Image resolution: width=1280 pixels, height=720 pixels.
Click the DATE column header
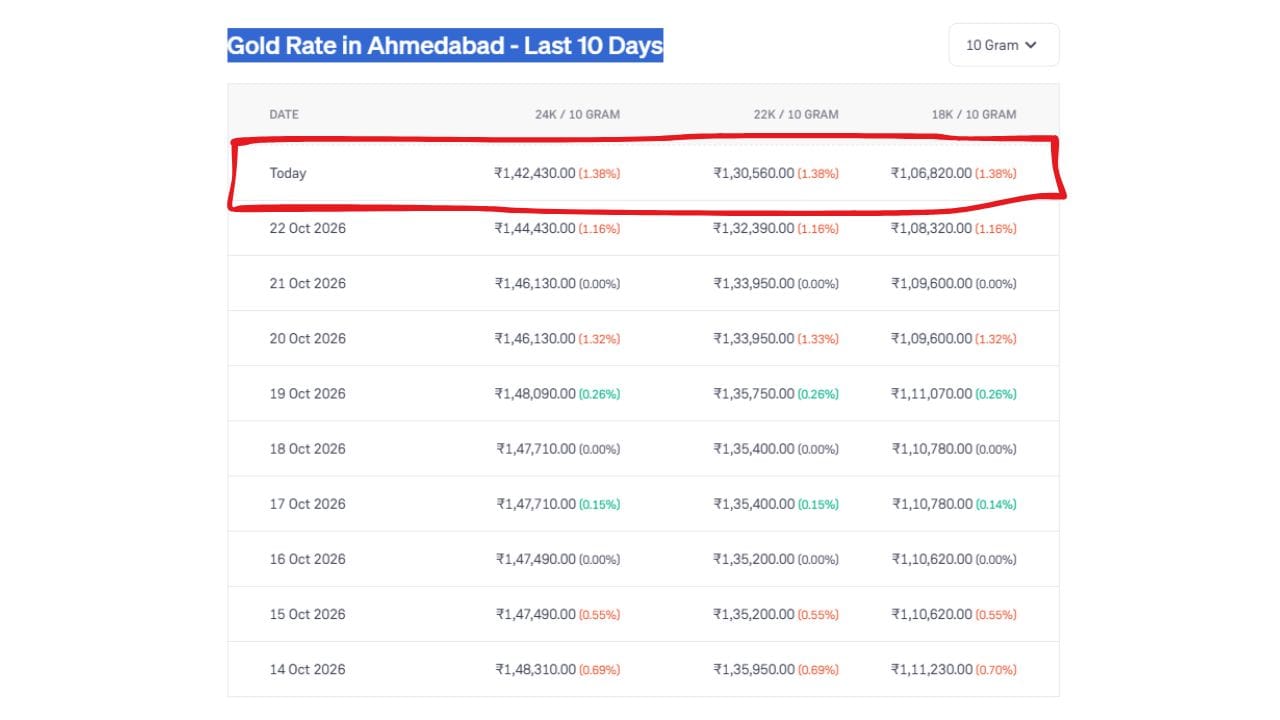click(x=284, y=114)
